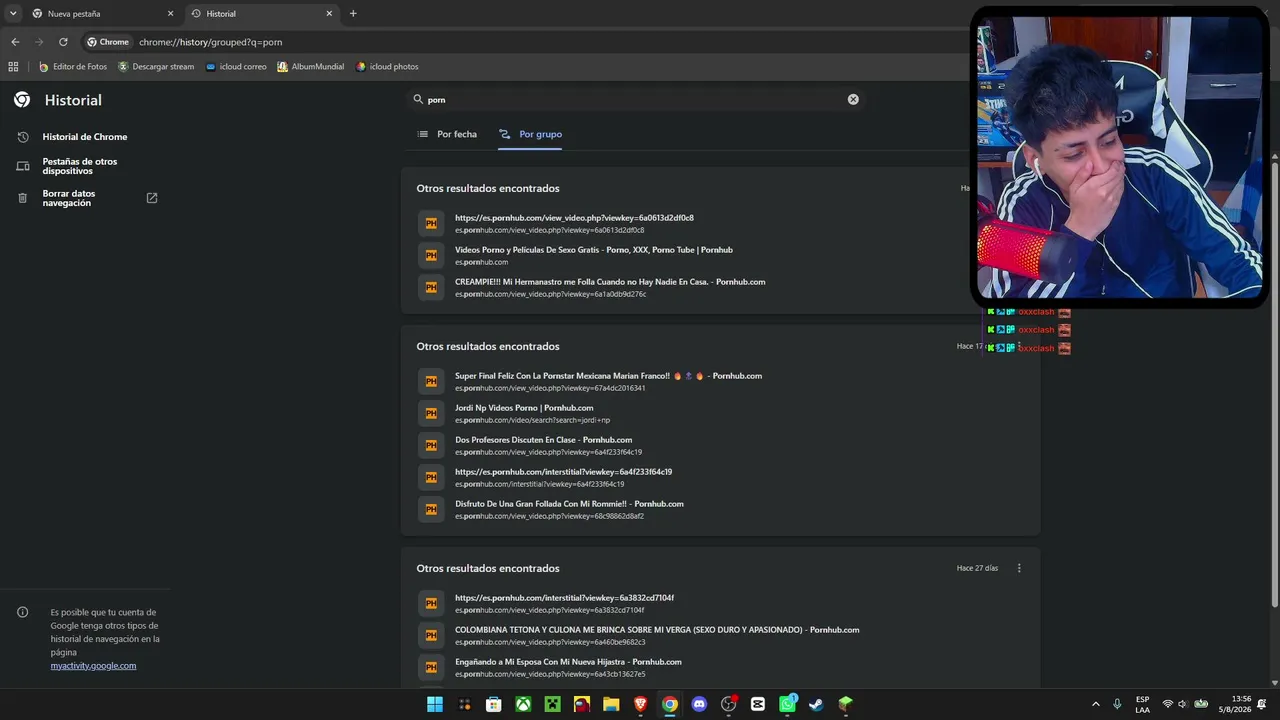Open the AlbumMundial bookmark
This screenshot has width=1280, height=720.
(310, 67)
